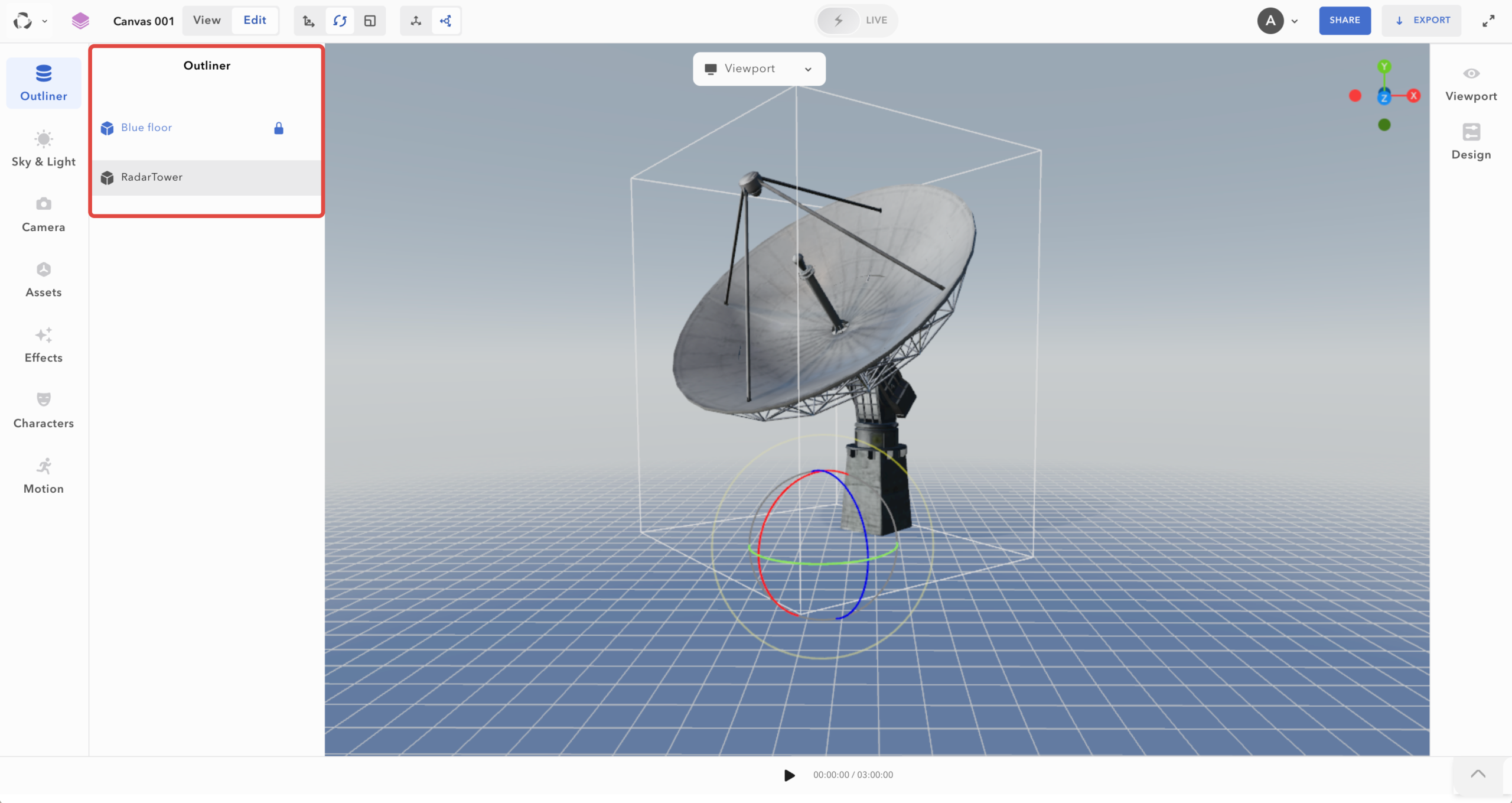Click the SHARE button

[1344, 20]
